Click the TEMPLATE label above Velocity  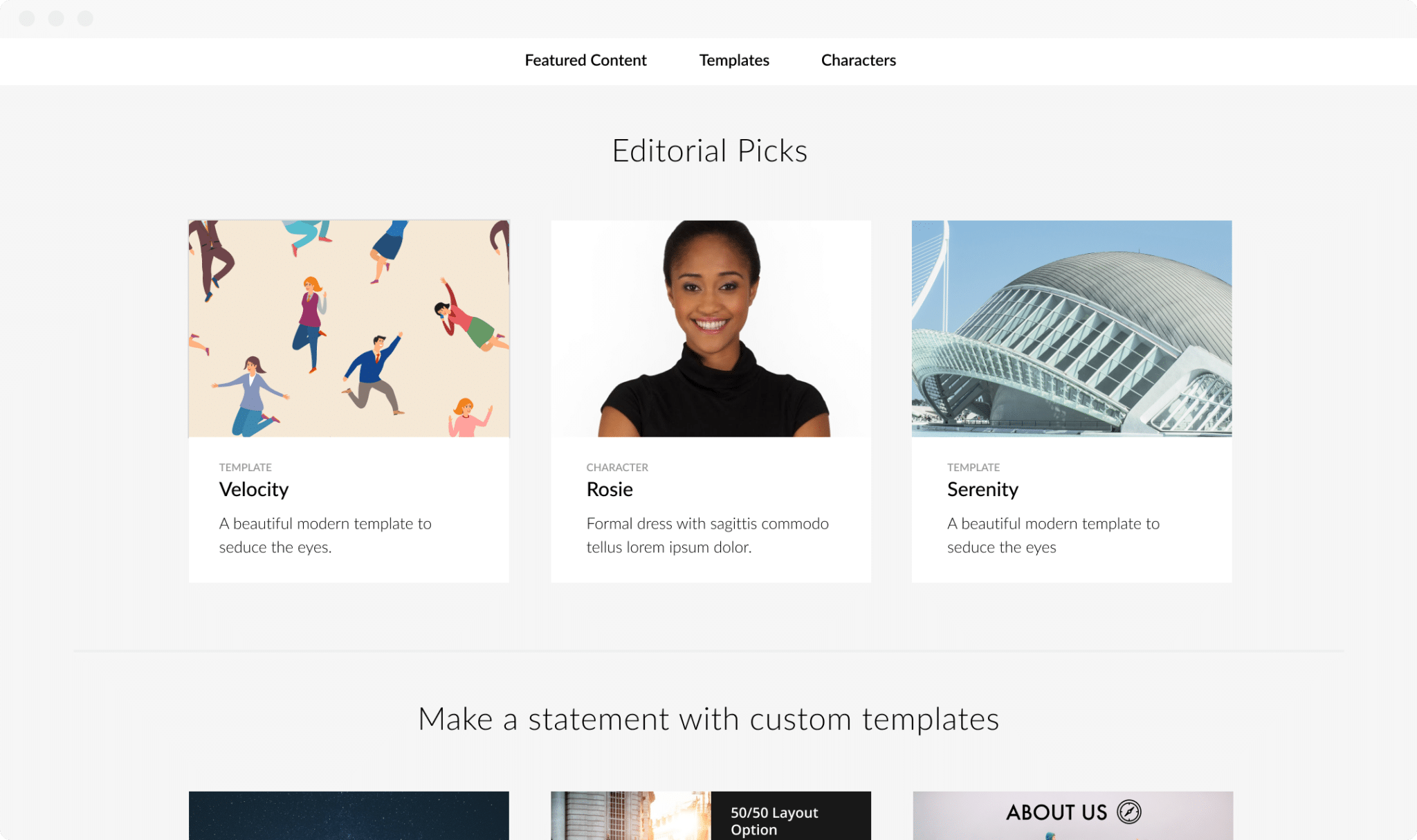tap(246, 467)
